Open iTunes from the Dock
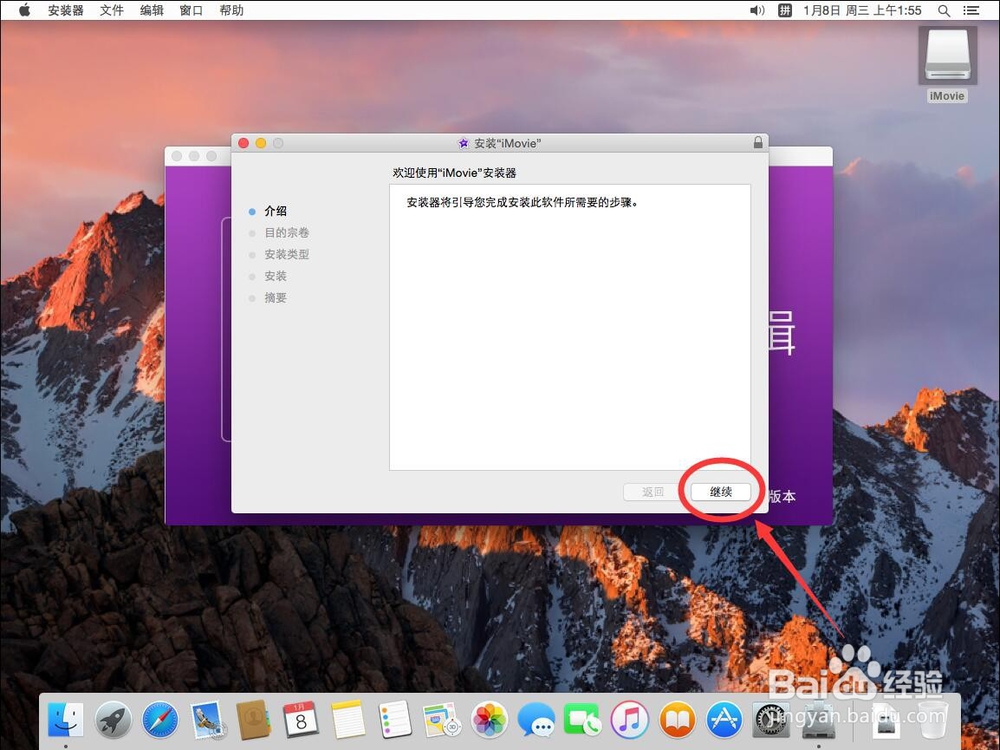Image resolution: width=1000 pixels, height=750 pixels. point(630,720)
